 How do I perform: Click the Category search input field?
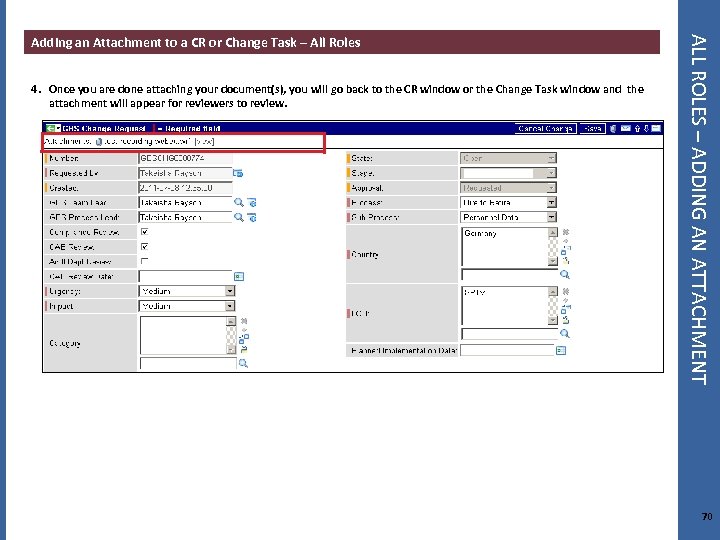point(188,364)
